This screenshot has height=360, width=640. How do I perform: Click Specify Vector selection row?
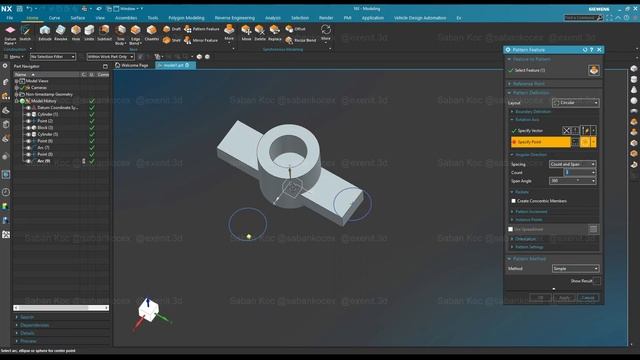pyautogui.click(x=536, y=131)
